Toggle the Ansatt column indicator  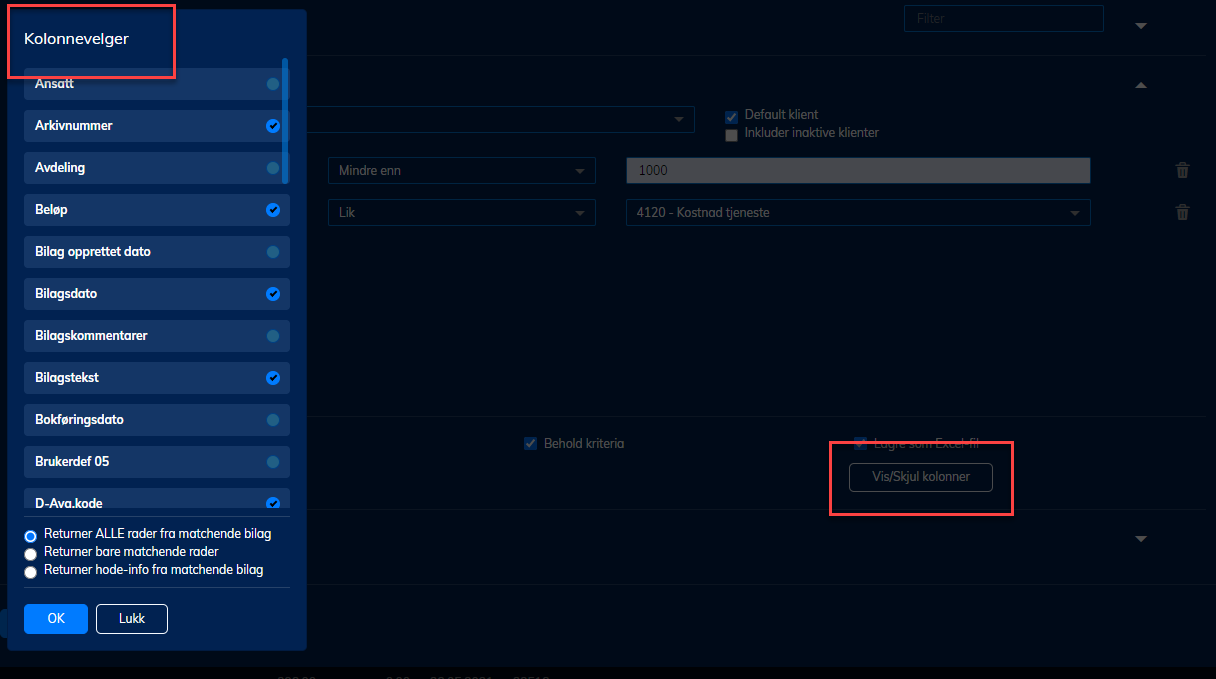(272, 84)
